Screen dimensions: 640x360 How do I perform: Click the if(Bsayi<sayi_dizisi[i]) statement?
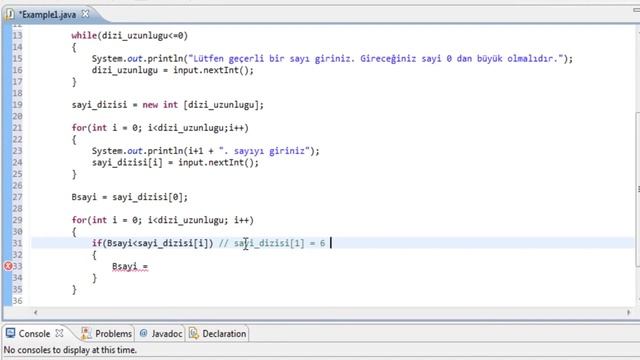coord(152,243)
